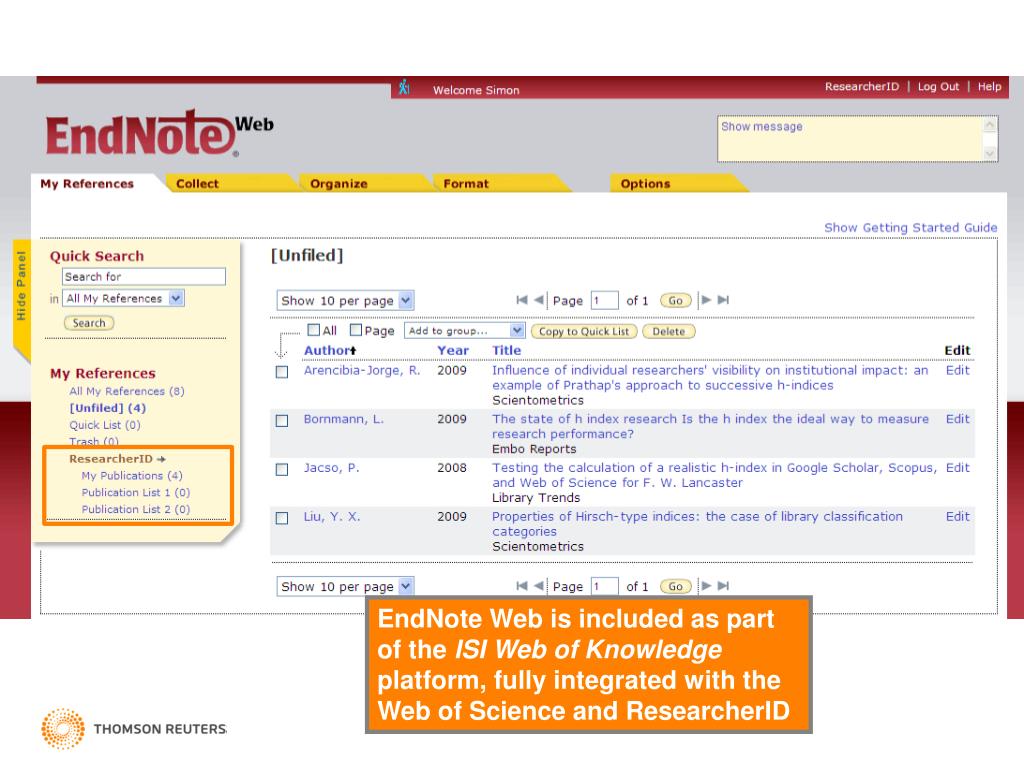Select the Arencibia-Jorge reference checkbox

click(282, 372)
